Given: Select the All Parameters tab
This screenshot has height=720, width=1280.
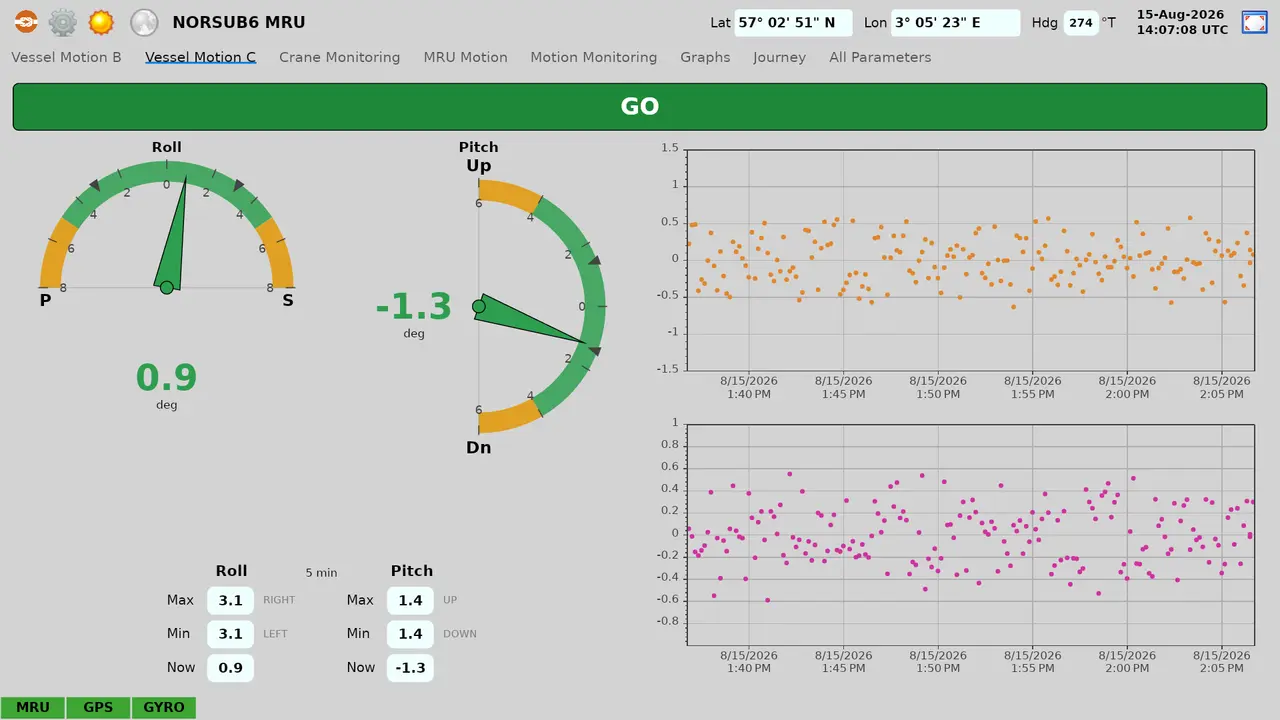Looking at the screenshot, I should click(880, 57).
